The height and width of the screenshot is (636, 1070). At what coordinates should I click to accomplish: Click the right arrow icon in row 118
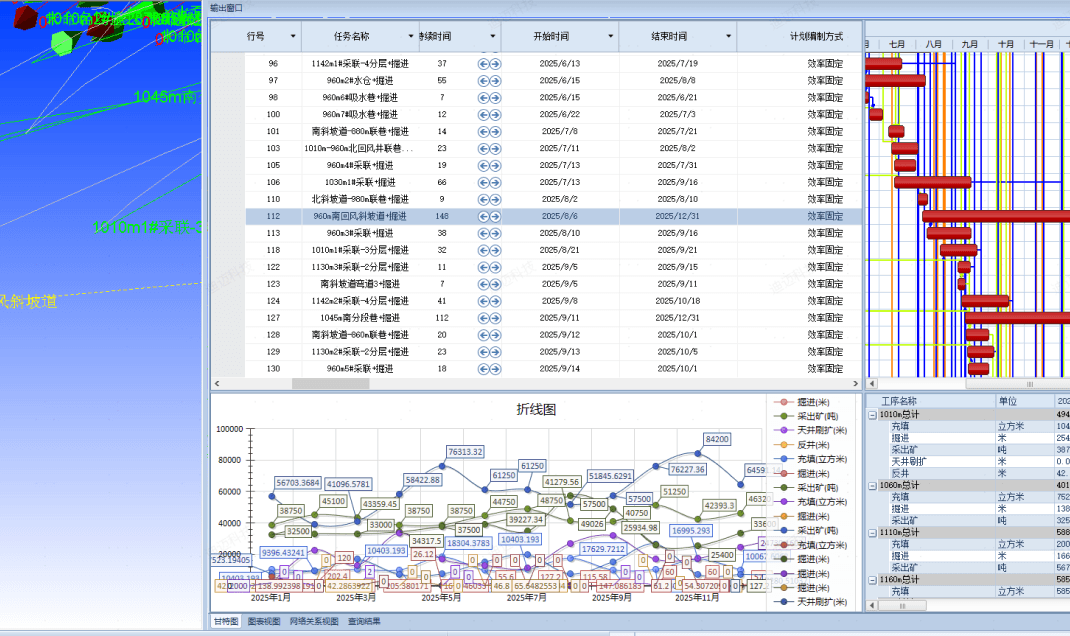click(495, 250)
